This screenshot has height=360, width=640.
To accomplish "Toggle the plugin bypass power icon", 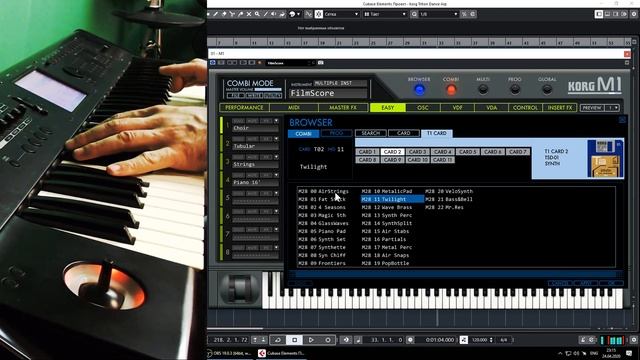I will [x=213, y=63].
